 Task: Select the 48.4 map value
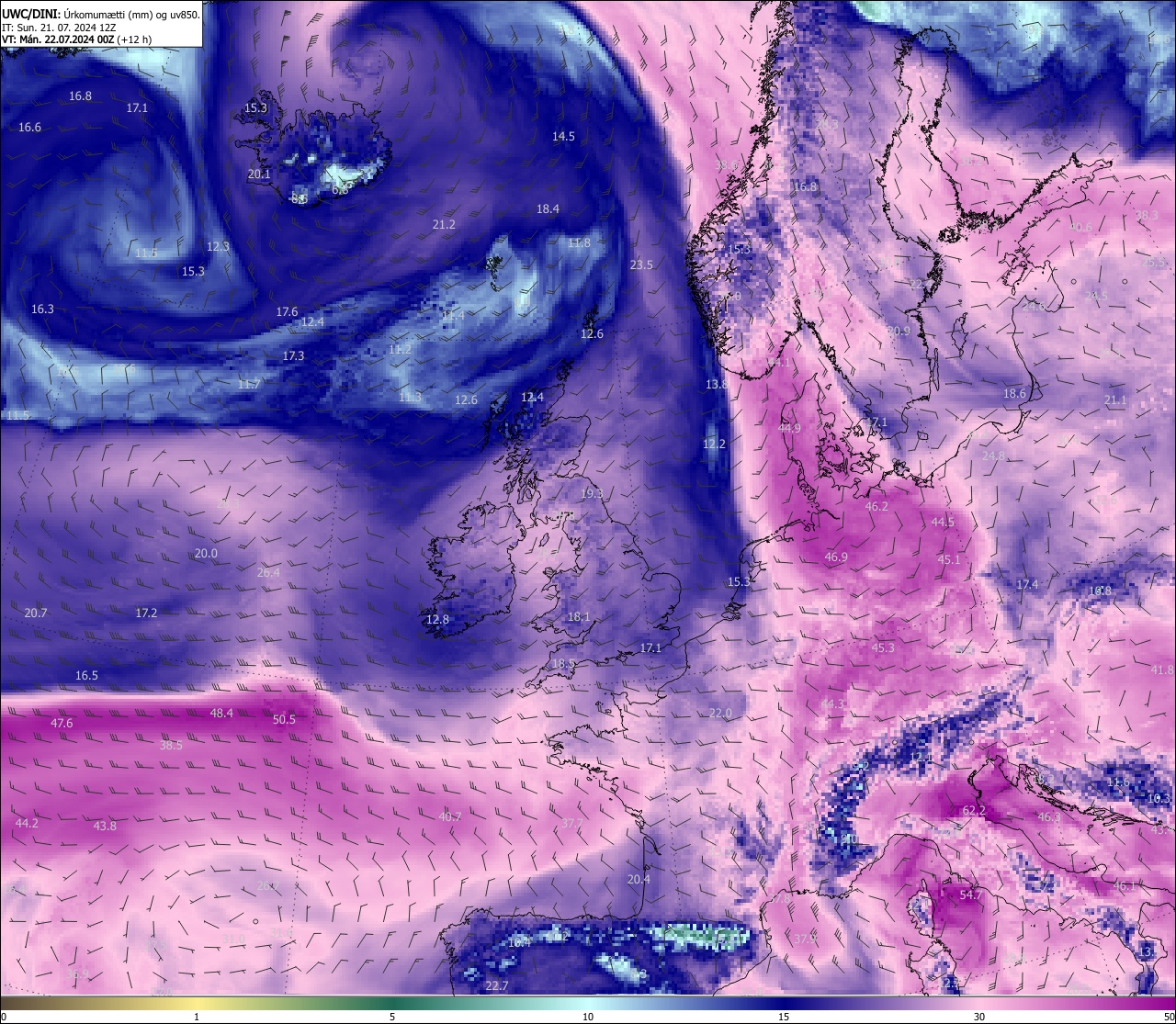click(221, 714)
